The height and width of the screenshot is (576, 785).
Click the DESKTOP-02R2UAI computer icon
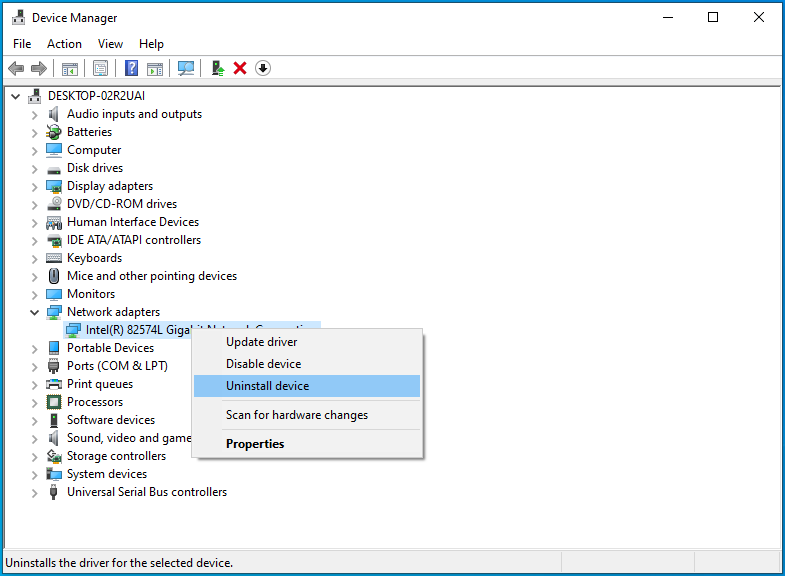[35, 96]
